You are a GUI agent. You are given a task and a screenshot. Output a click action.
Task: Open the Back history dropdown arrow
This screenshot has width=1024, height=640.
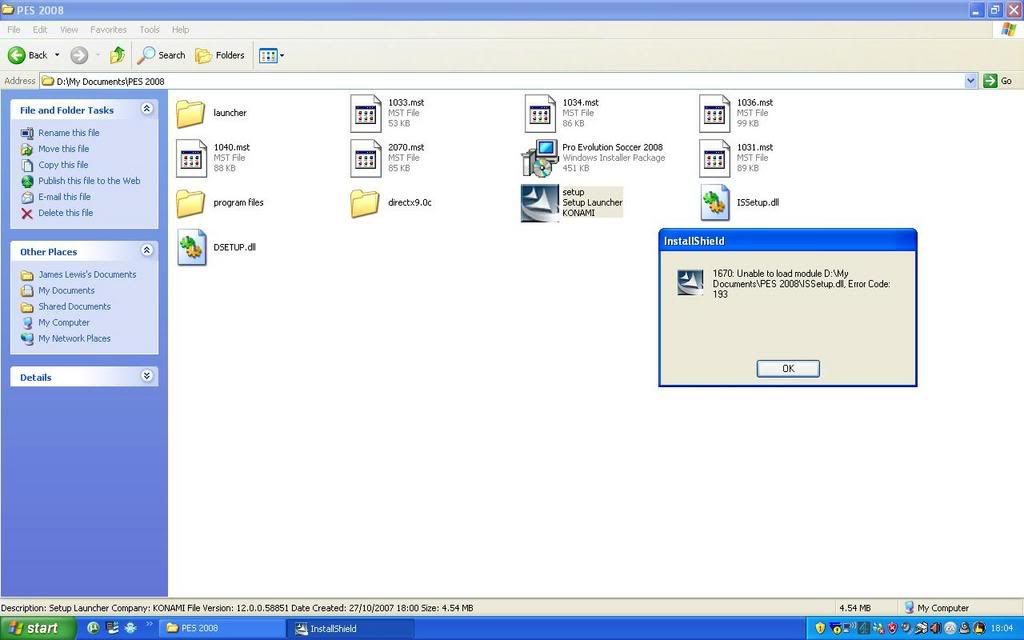[57, 56]
